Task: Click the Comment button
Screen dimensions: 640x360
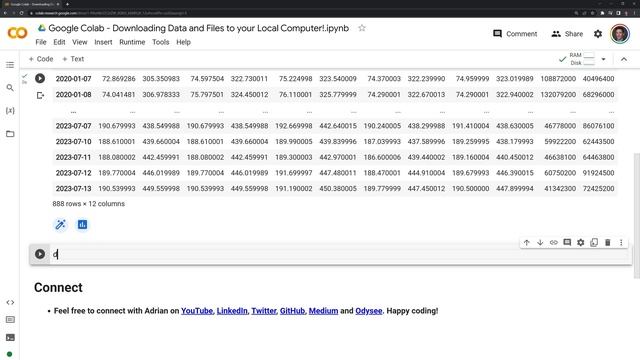Action: pos(515,34)
